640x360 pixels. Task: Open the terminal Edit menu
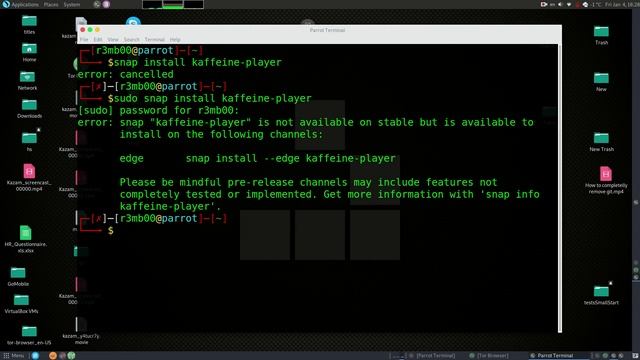[98, 40]
